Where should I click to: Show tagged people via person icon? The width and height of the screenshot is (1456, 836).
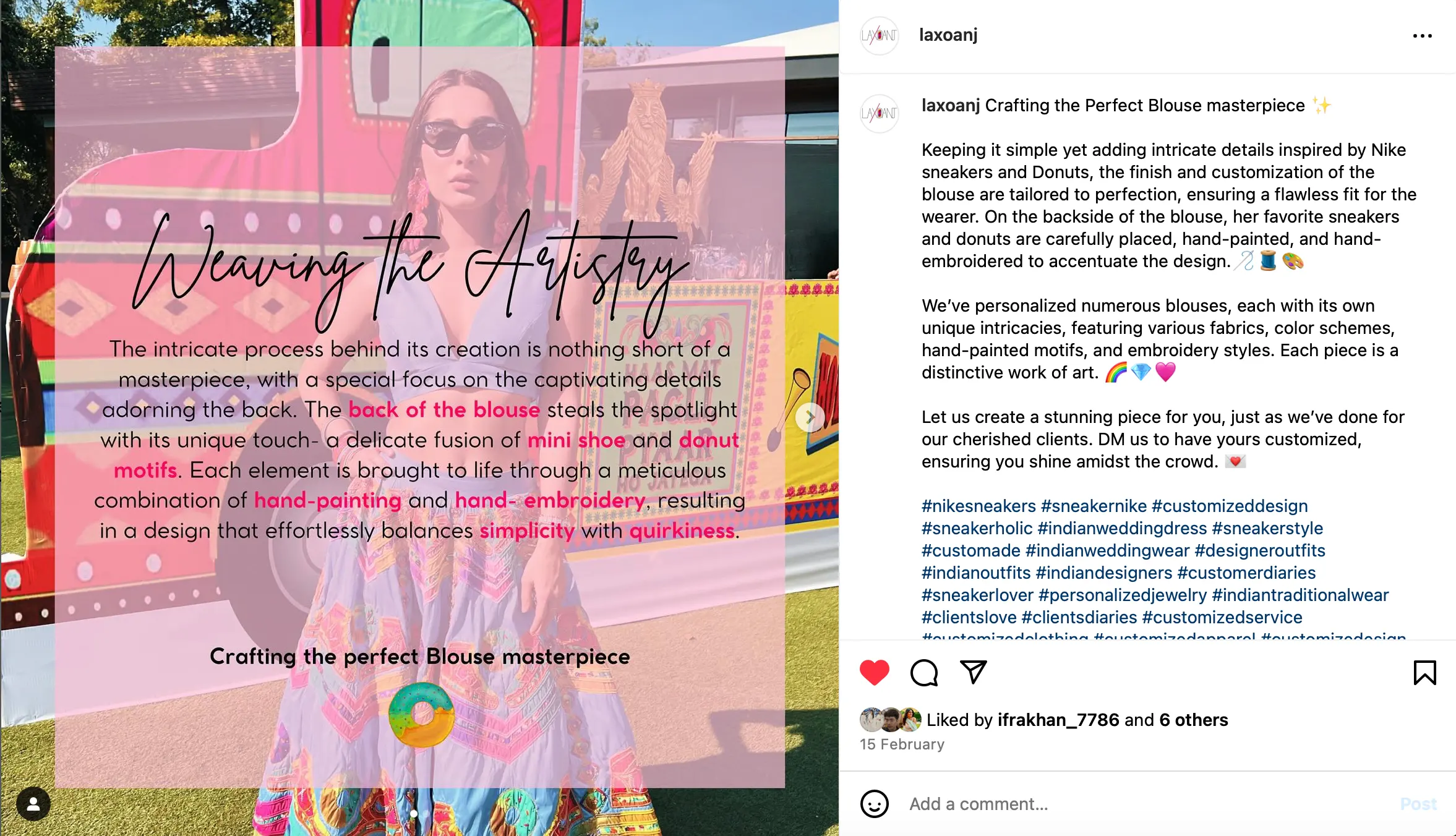click(33, 804)
